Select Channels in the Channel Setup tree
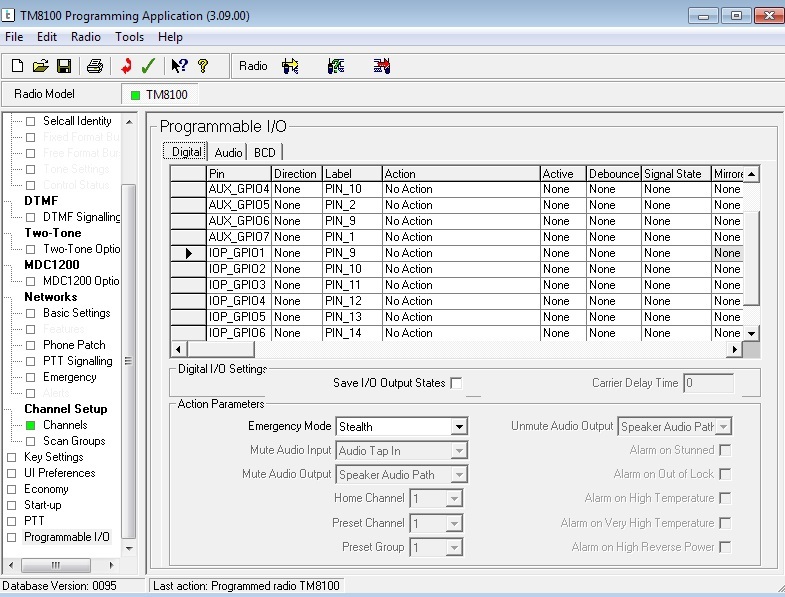Image resolution: width=785 pixels, height=597 pixels. [64, 425]
